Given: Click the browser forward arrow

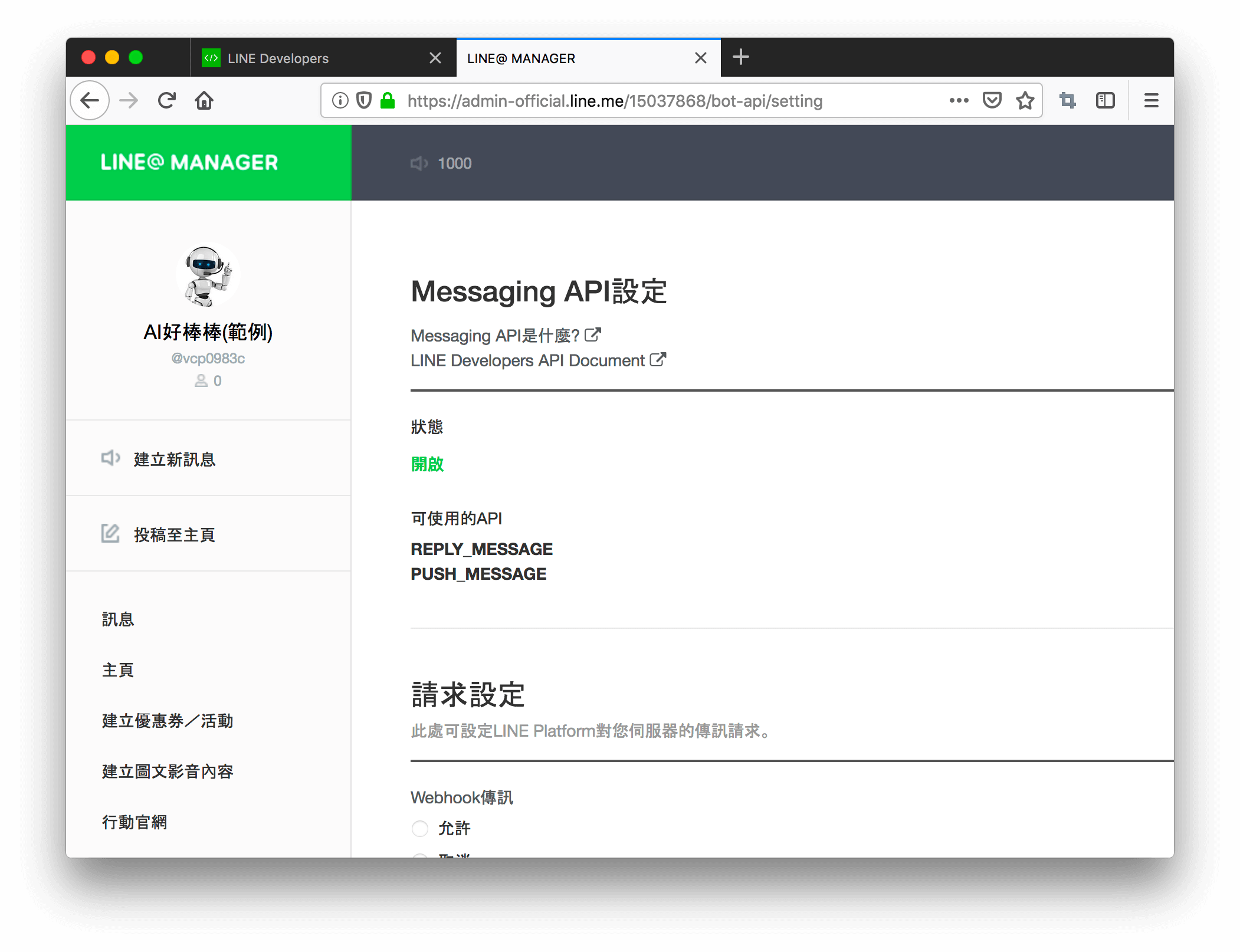Looking at the screenshot, I should (129, 101).
